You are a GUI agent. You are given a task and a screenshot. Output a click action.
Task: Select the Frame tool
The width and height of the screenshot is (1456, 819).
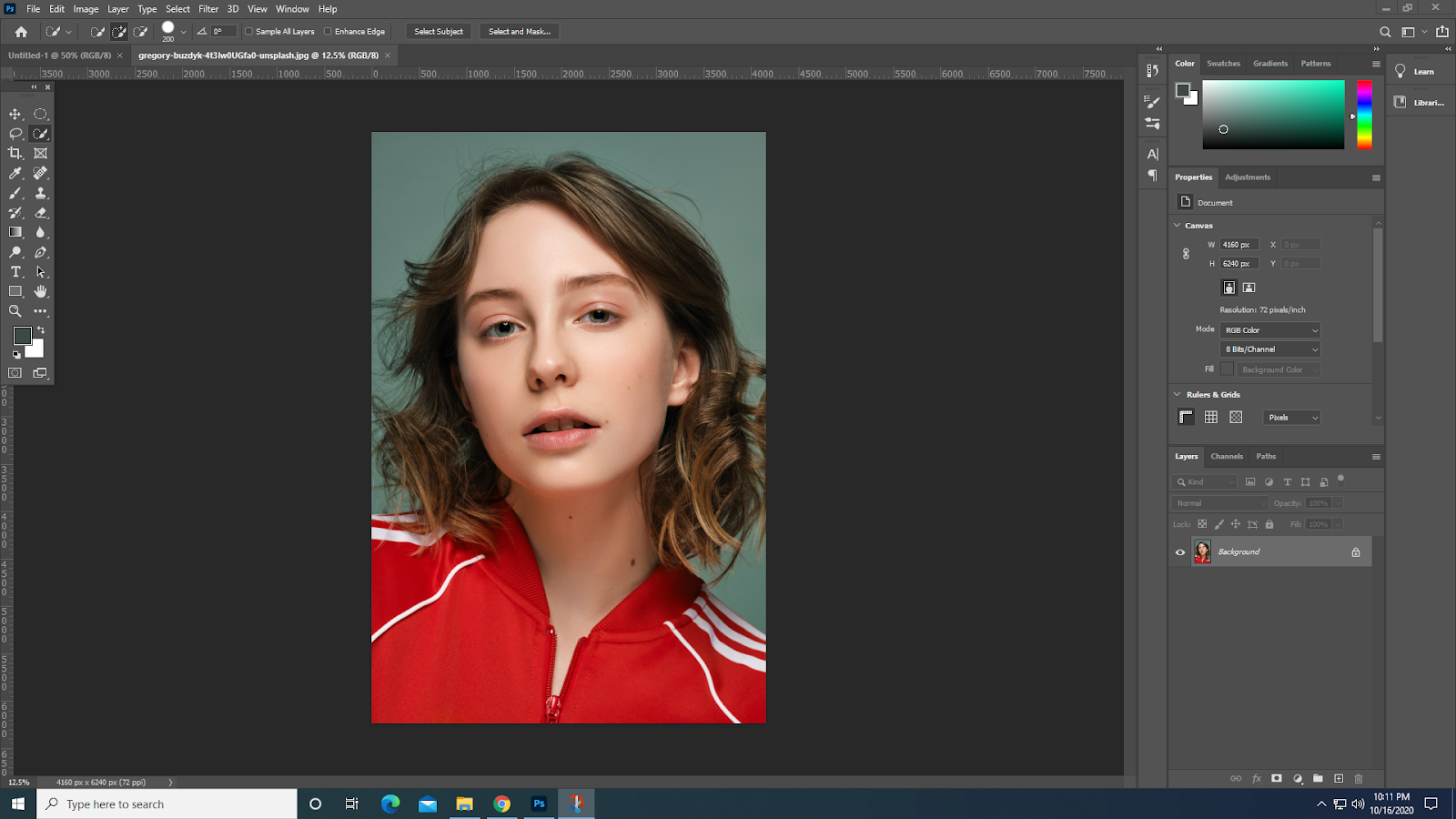pos(40,154)
